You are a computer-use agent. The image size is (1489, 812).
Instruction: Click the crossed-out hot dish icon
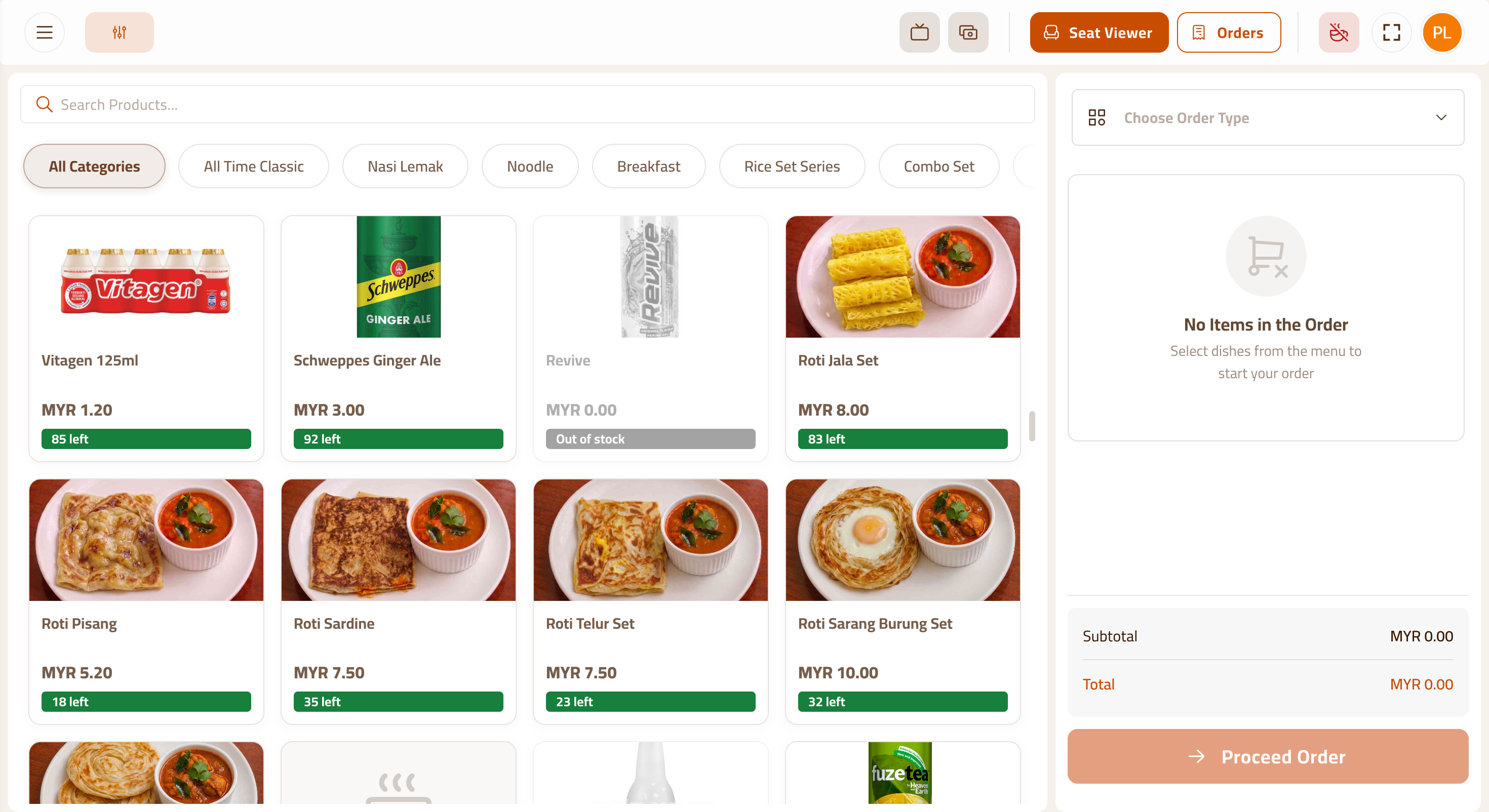[1339, 32]
